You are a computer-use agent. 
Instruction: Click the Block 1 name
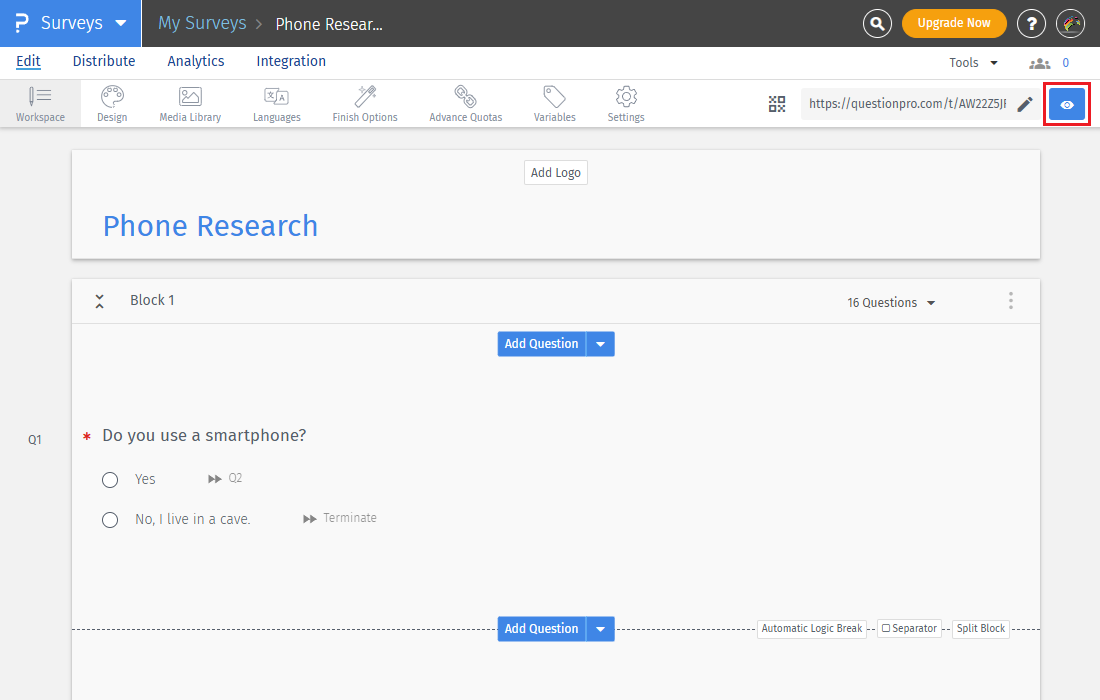coord(152,300)
